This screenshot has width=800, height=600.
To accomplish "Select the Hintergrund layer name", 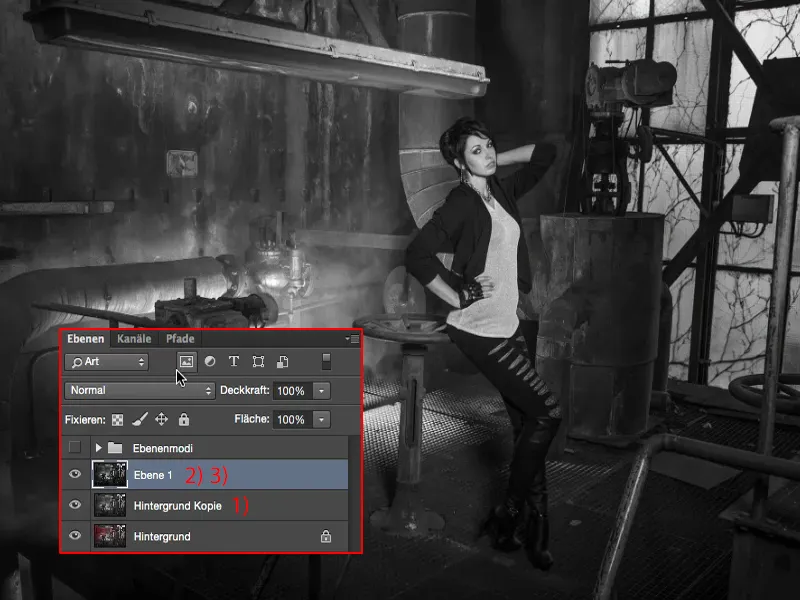I will [162, 536].
